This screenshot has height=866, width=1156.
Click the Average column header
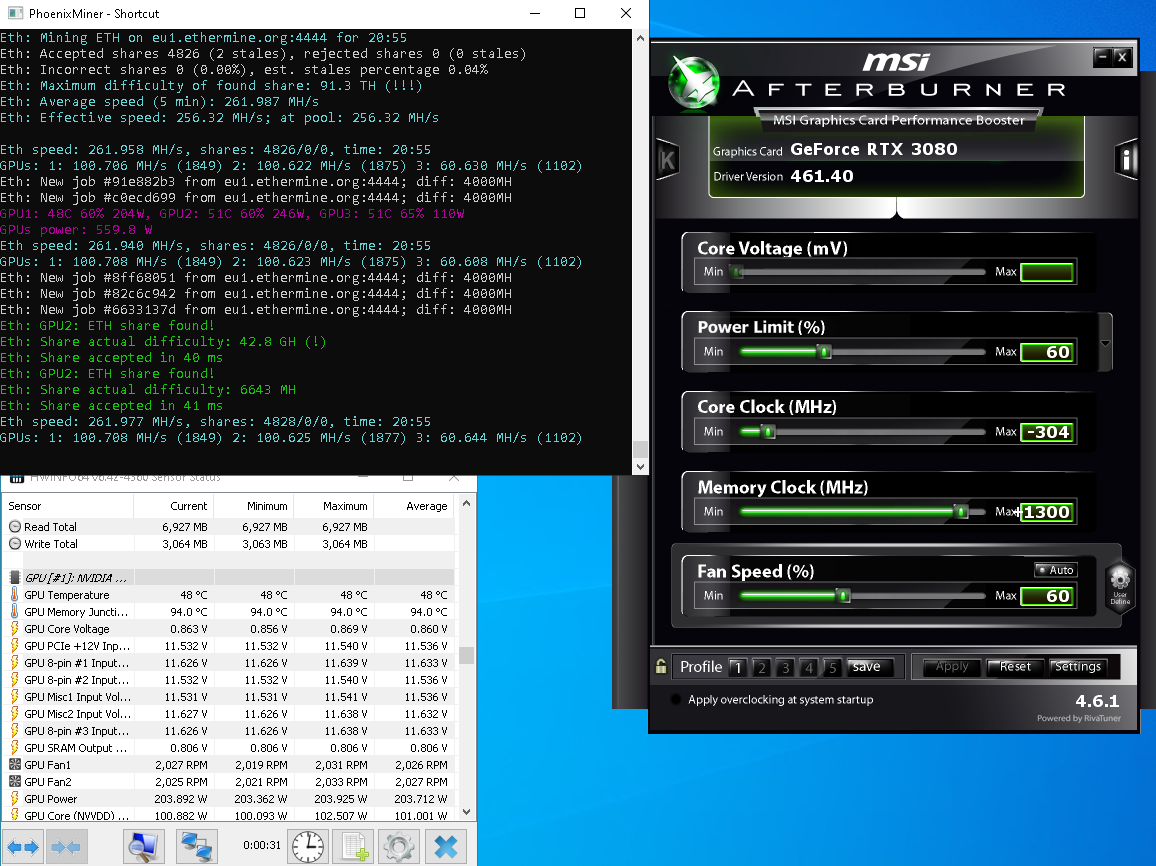pos(414,506)
